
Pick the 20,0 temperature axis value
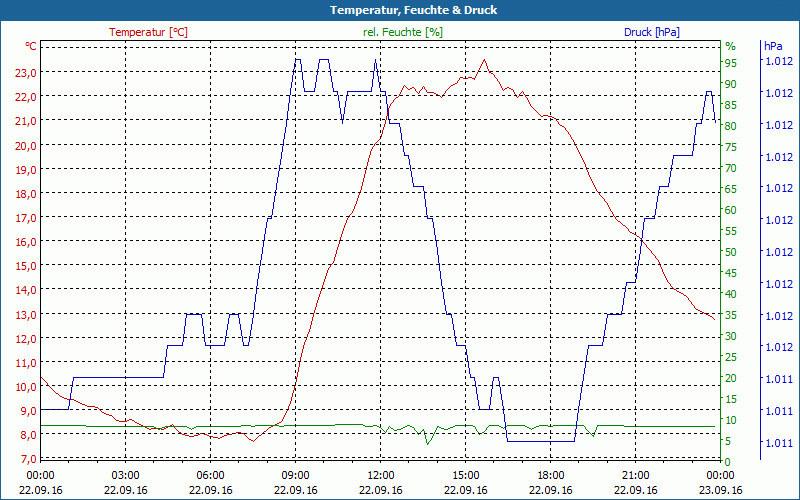coord(26,145)
